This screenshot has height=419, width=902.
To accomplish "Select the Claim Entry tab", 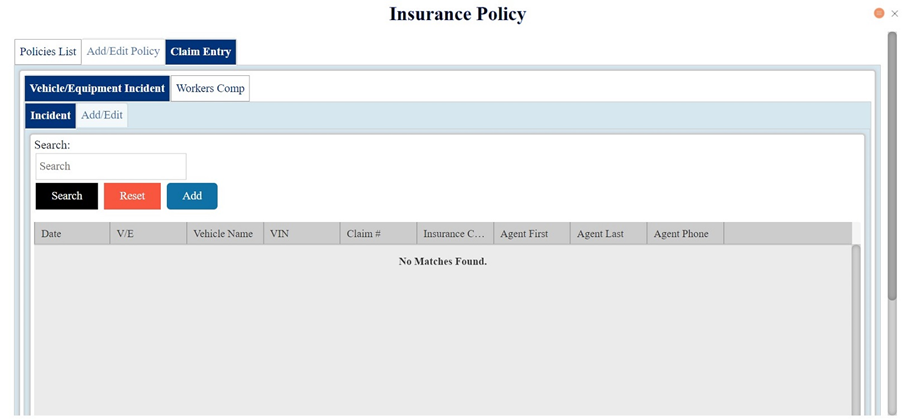I will click(x=200, y=52).
